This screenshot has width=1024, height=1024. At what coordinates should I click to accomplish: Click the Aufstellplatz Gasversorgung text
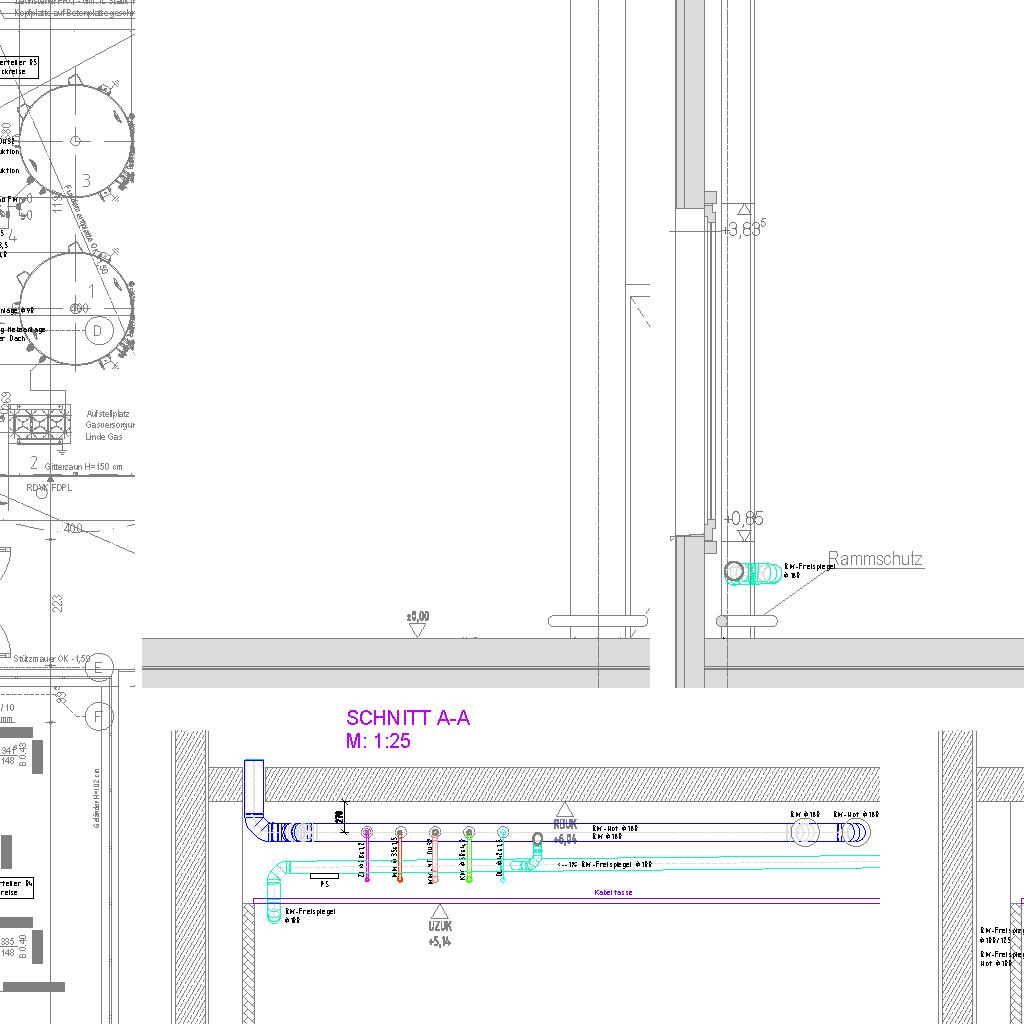(109, 425)
